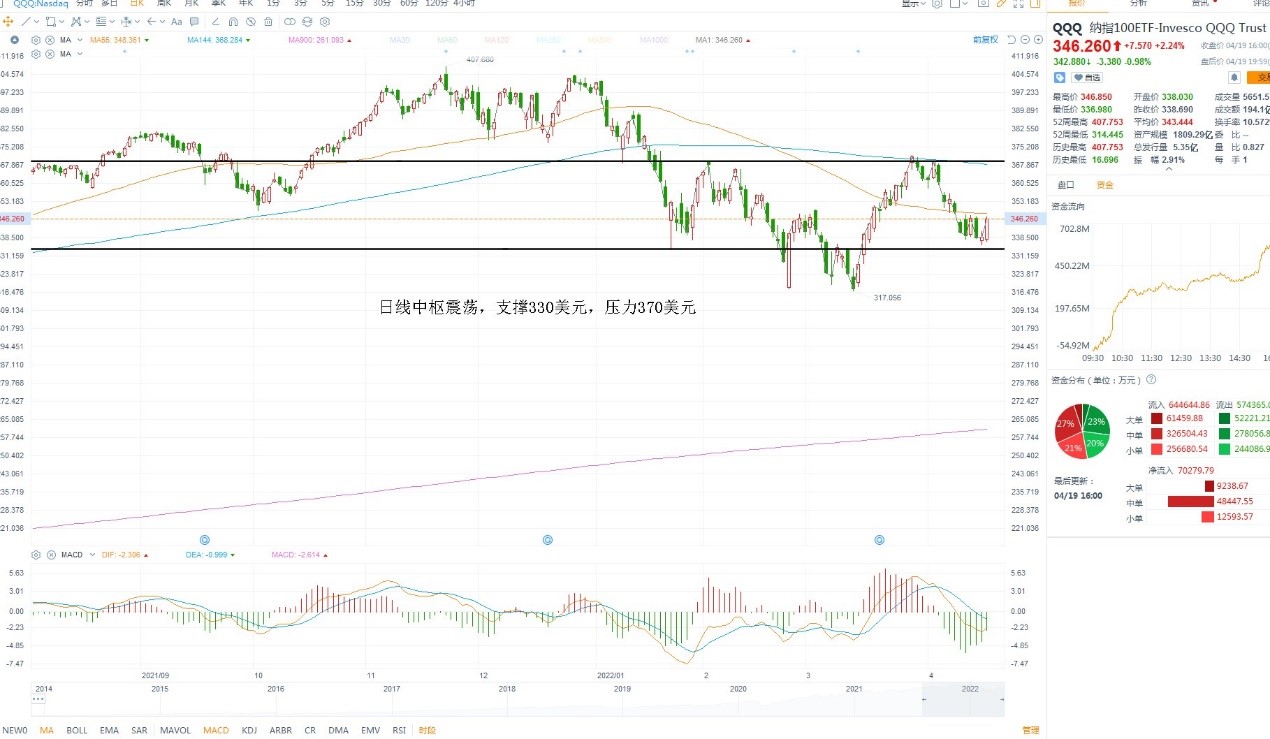
Task: Open drawing tools settings gear
Action: pyautogui.click(x=325, y=22)
